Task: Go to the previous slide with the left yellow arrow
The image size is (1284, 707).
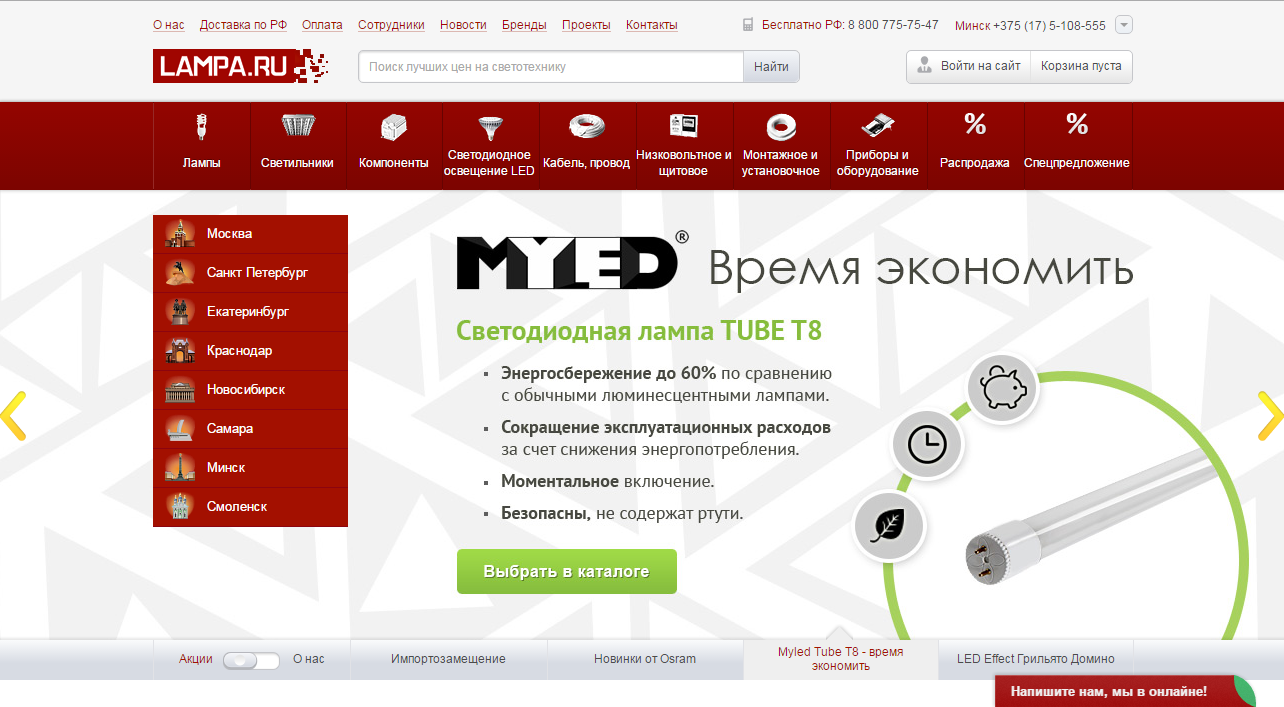Action: pos(13,416)
